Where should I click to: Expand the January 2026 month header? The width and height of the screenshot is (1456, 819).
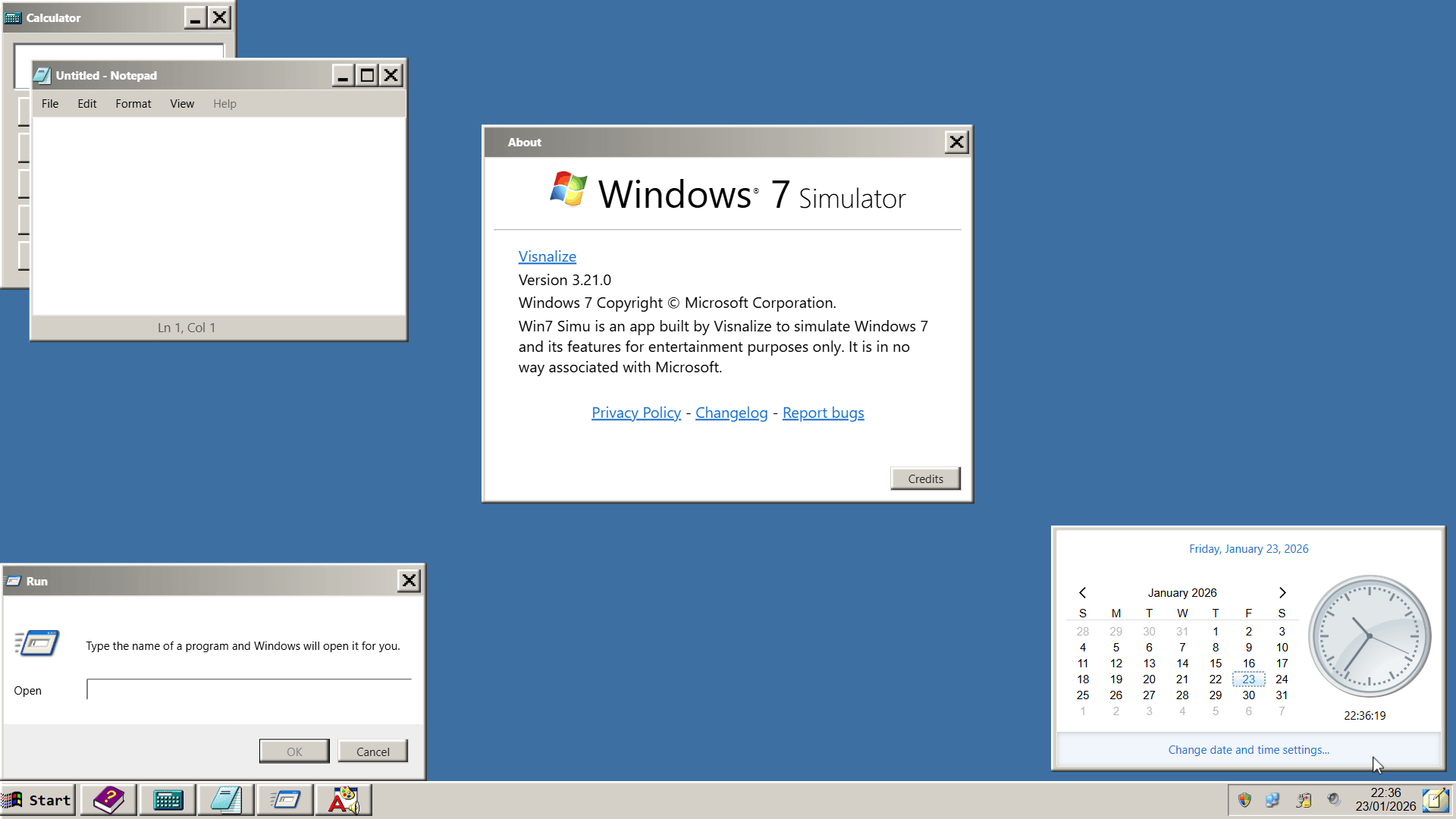(1181, 592)
